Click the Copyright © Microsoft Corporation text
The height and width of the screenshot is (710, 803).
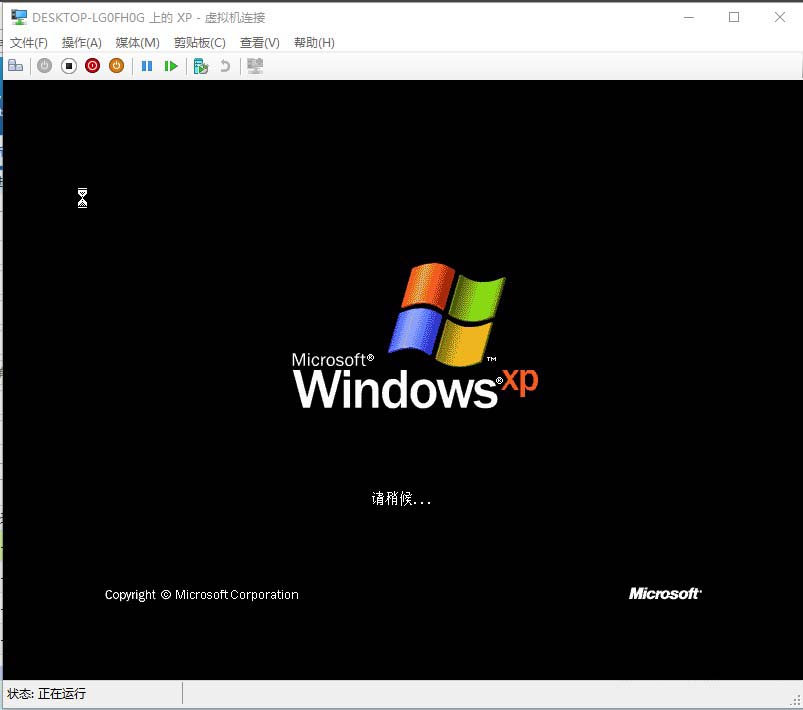tap(202, 595)
